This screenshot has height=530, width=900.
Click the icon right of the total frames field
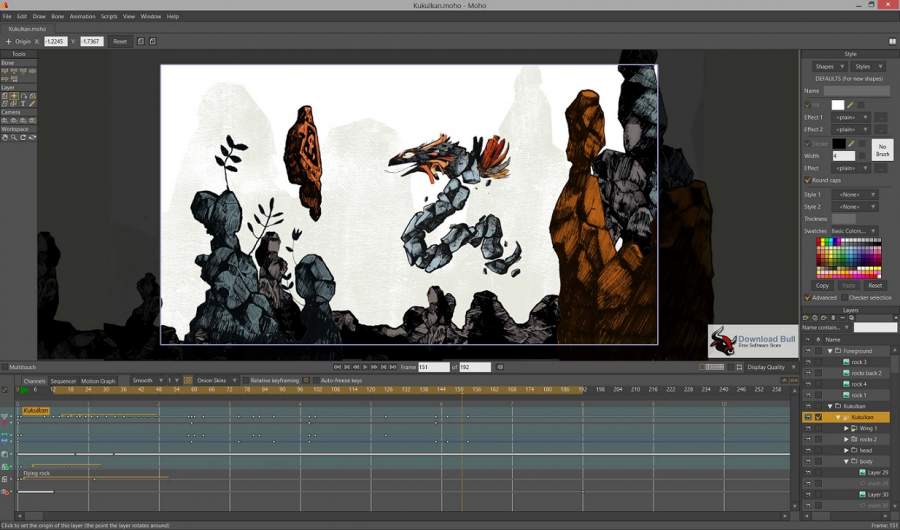500,367
